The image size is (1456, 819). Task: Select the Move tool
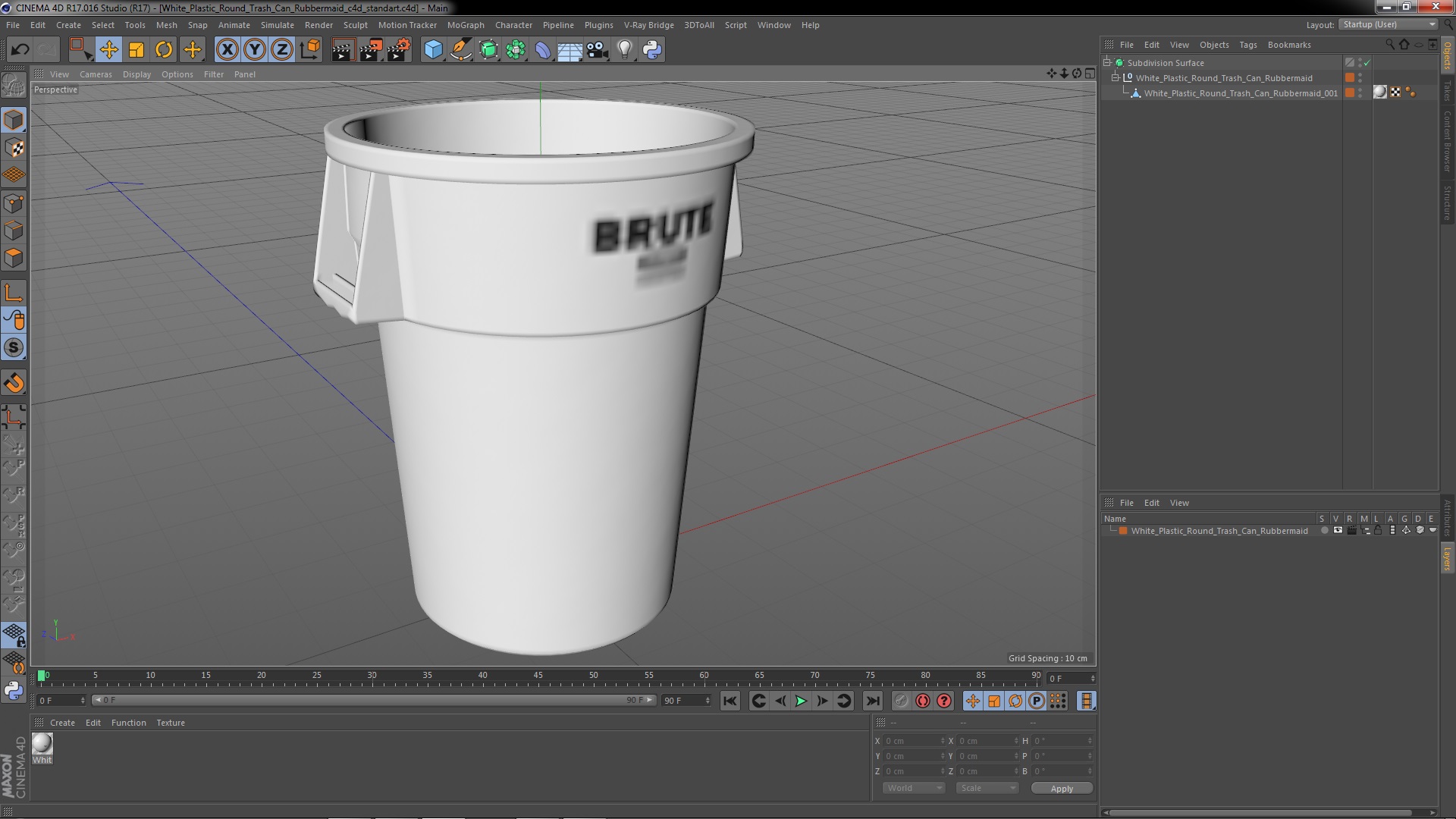(108, 50)
